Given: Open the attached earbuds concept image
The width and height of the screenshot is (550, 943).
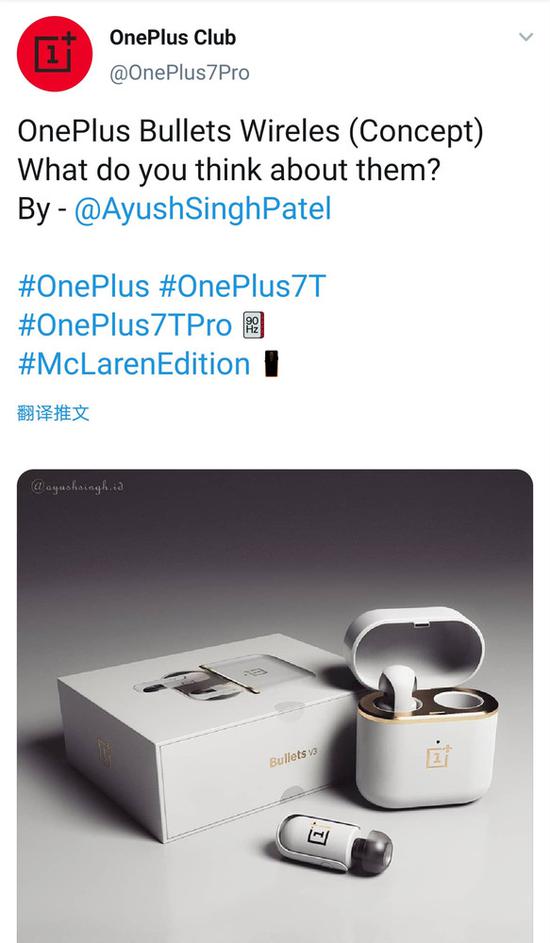Looking at the screenshot, I should click(x=275, y=706).
